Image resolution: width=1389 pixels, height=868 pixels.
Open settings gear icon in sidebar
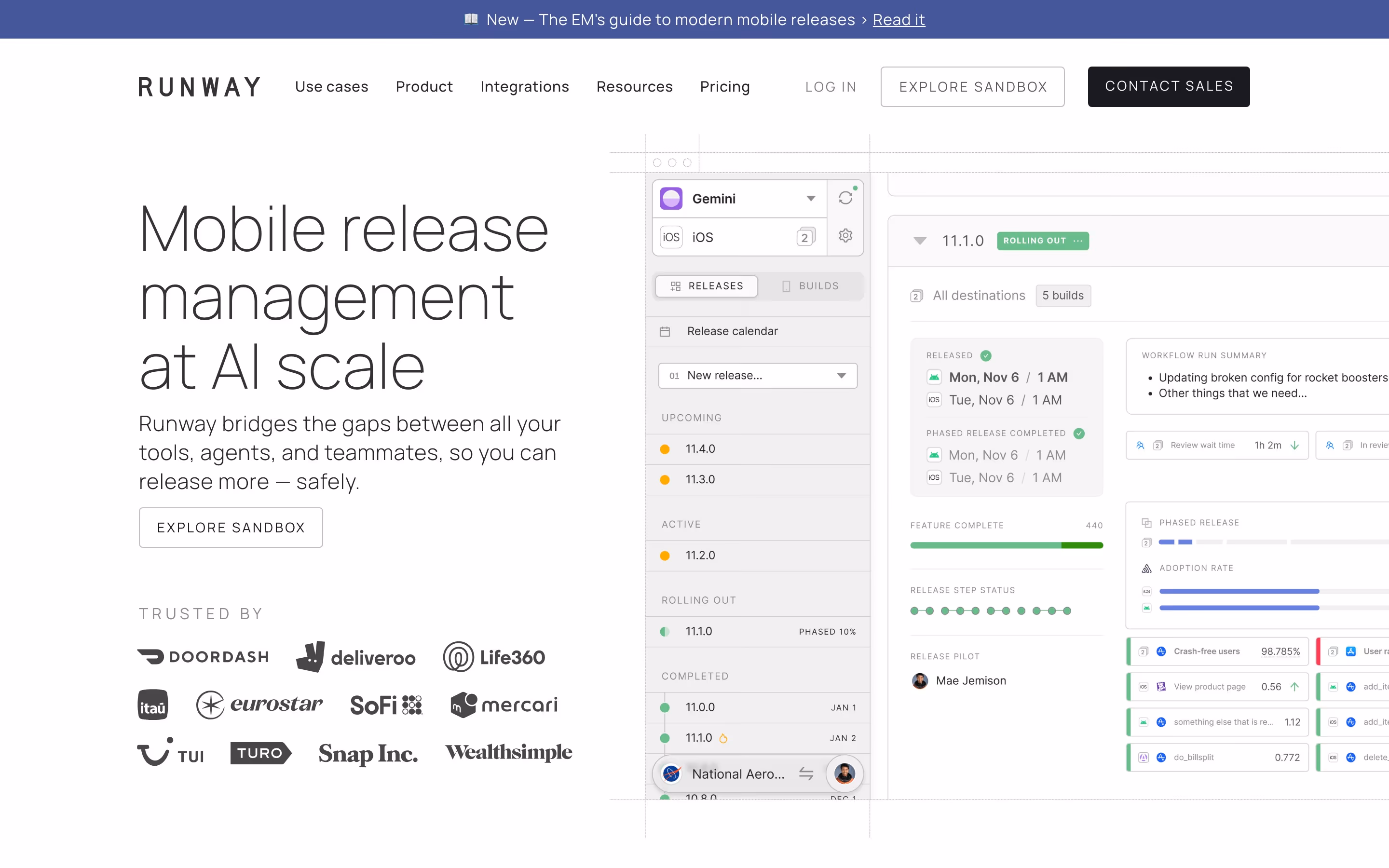(845, 235)
